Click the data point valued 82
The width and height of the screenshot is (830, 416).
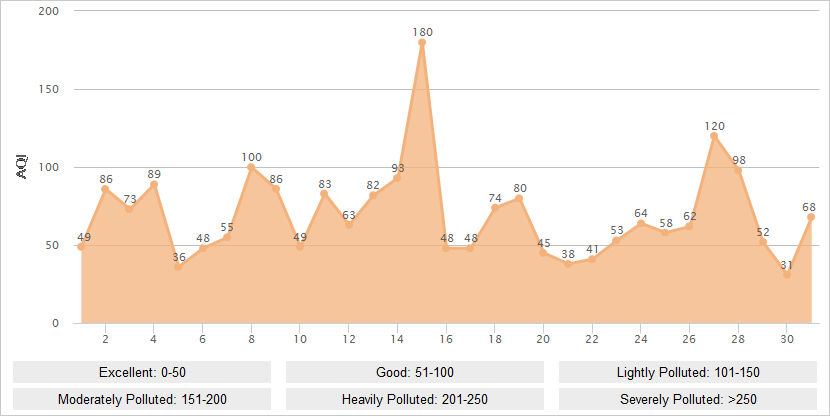373,195
